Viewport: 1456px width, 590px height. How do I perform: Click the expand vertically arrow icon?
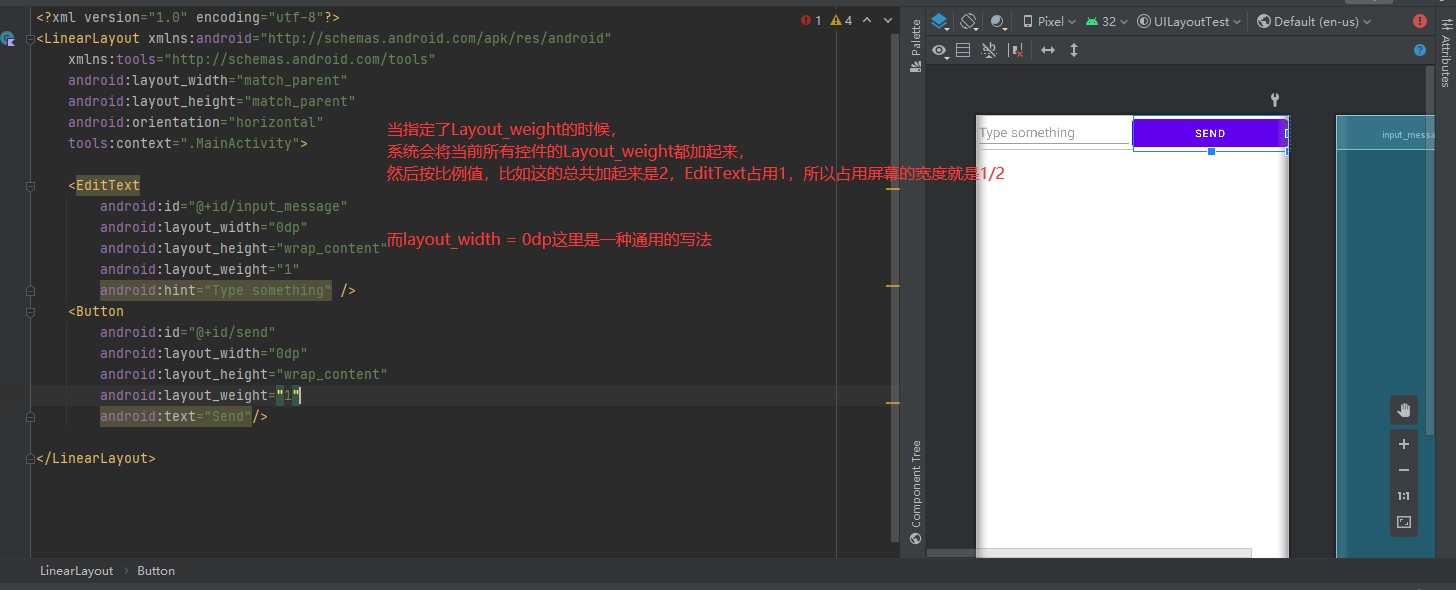pos(1074,50)
